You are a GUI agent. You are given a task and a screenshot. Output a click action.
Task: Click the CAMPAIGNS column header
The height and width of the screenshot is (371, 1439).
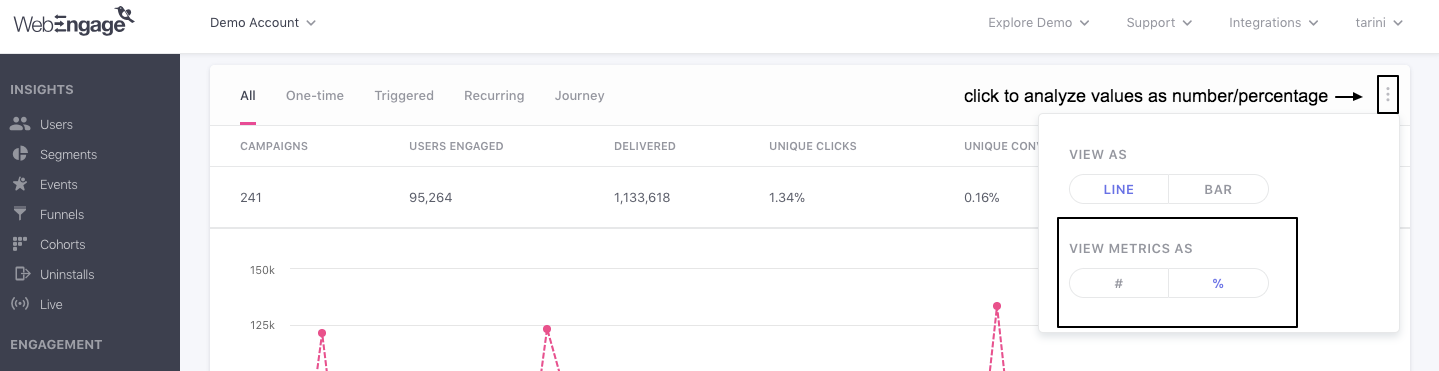tap(274, 146)
